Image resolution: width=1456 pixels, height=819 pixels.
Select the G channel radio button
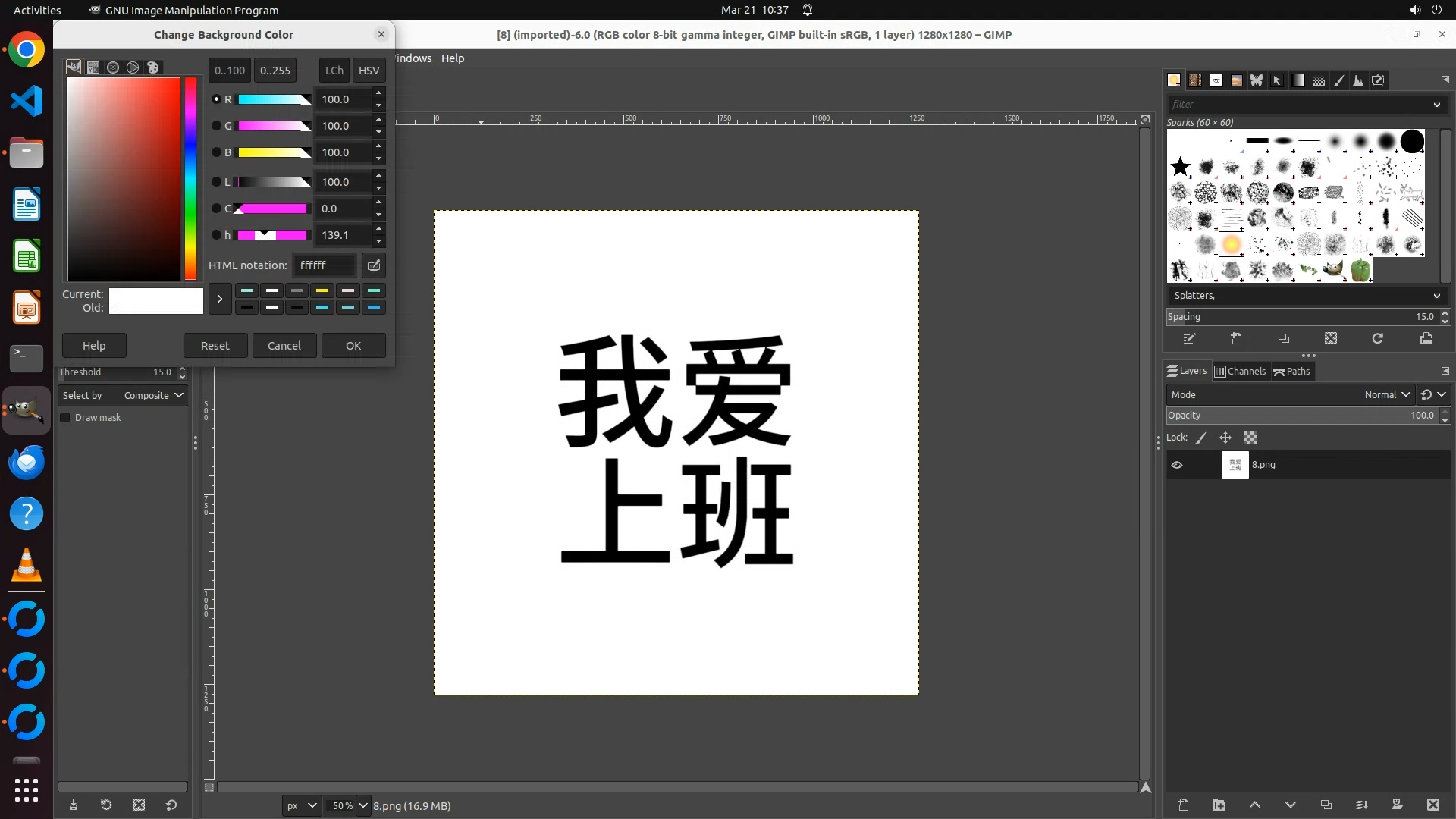216,126
